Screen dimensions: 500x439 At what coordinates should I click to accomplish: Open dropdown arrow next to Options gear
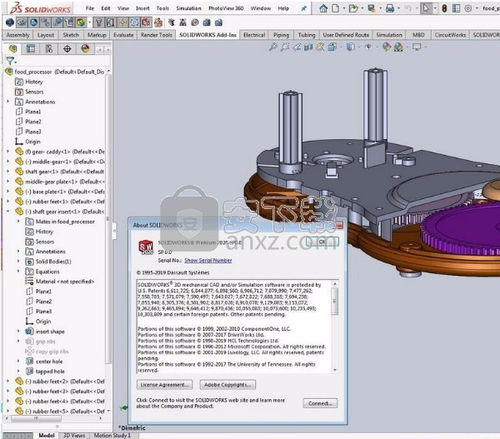(x=477, y=8)
